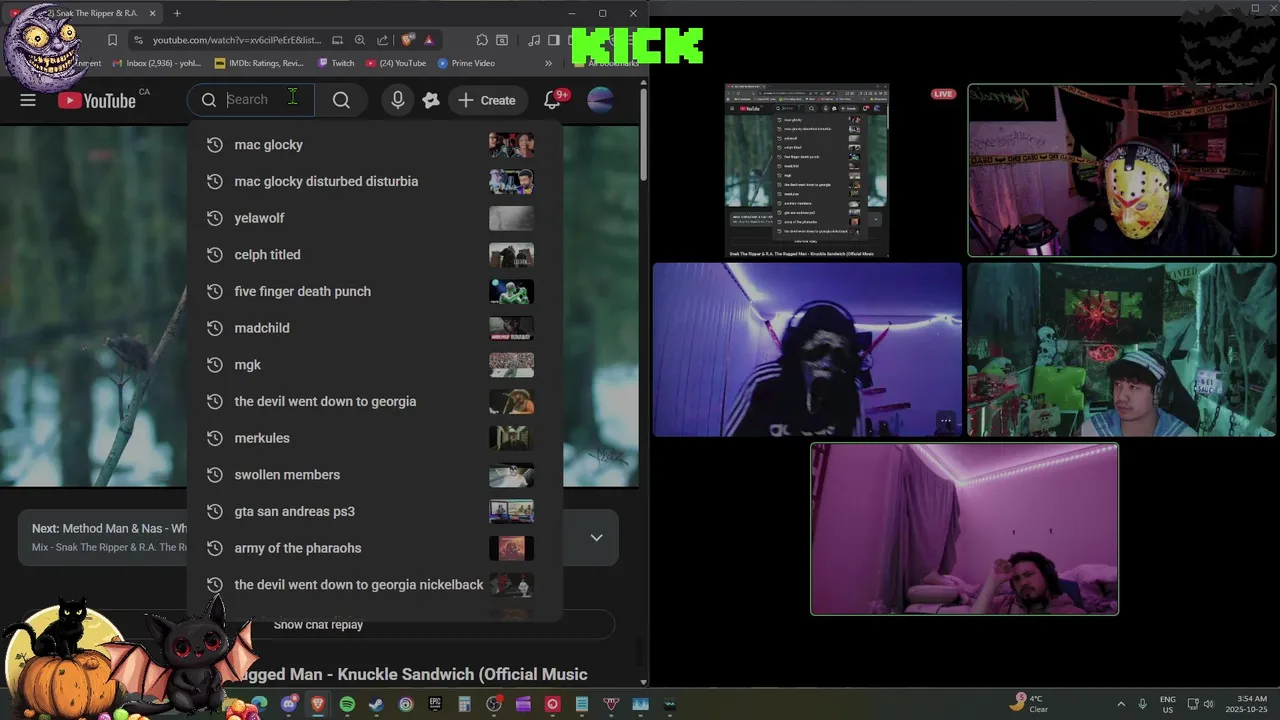Click the magnifier search submit button
This screenshot has width=1280, height=720.
pyautogui.click(x=341, y=100)
